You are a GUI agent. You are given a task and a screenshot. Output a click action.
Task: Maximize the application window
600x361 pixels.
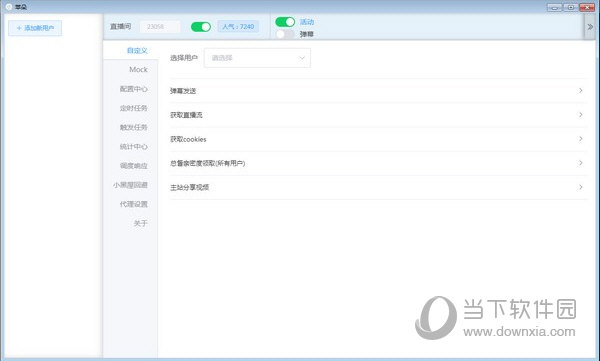(571, 7)
